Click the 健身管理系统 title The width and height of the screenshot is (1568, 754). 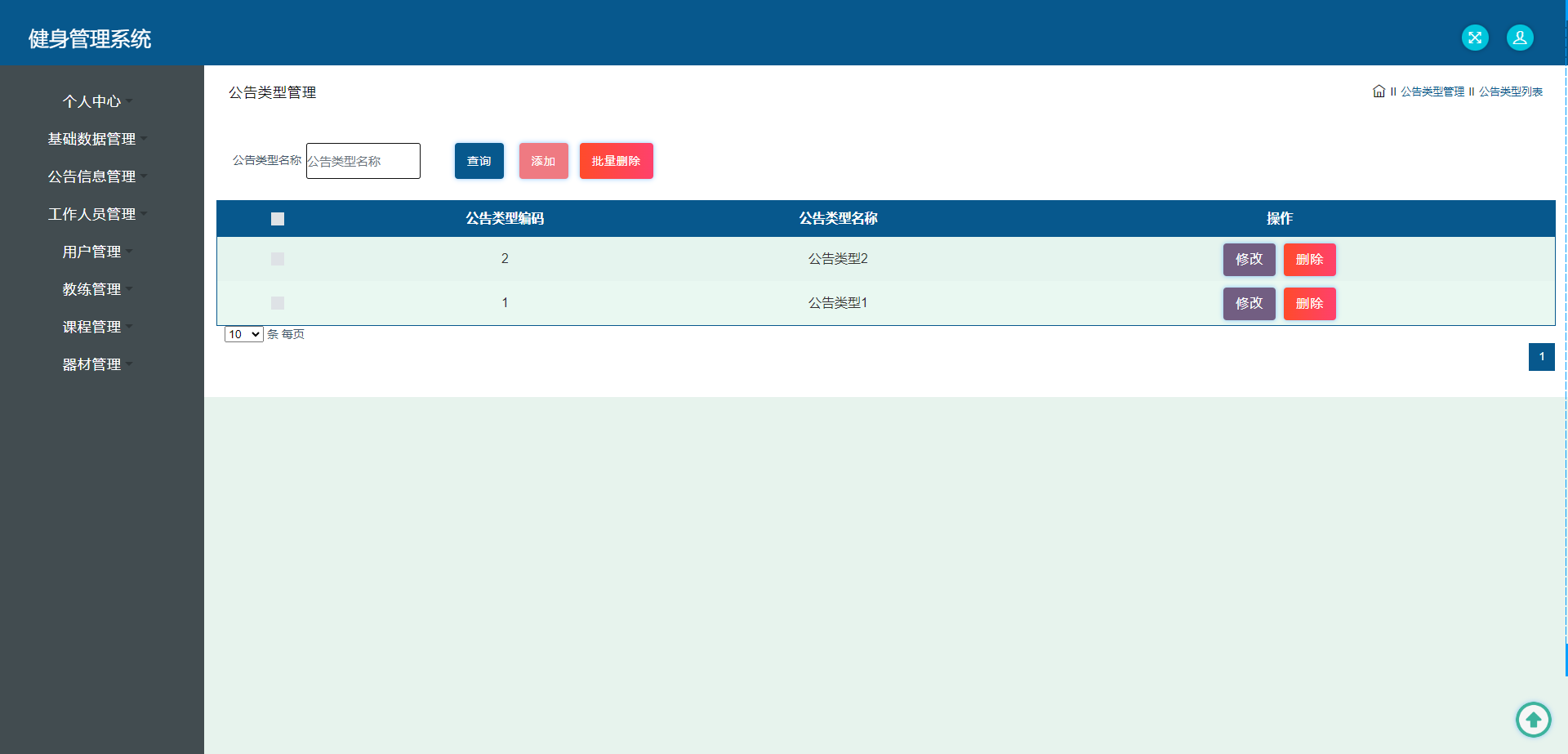(90, 38)
